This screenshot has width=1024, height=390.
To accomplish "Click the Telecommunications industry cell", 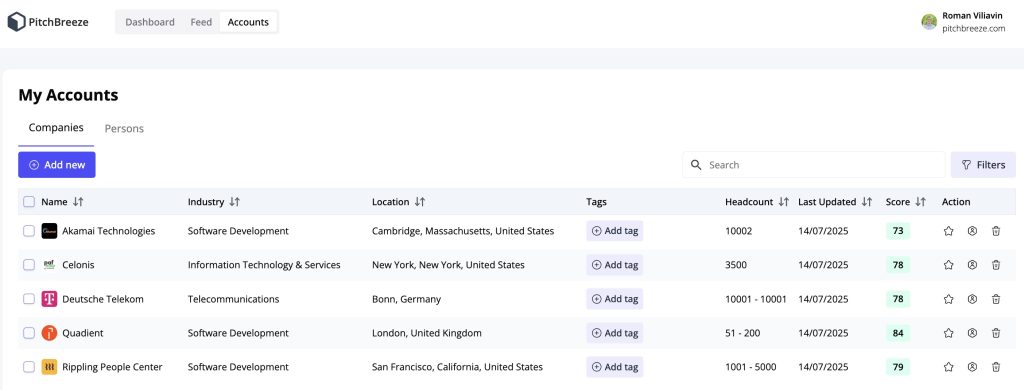I will coord(233,299).
